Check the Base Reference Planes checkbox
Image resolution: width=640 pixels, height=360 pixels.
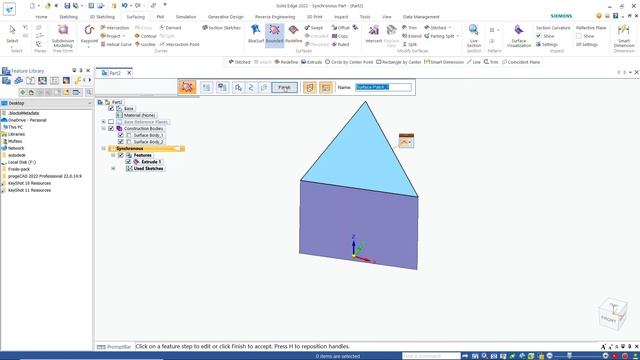coord(111,122)
